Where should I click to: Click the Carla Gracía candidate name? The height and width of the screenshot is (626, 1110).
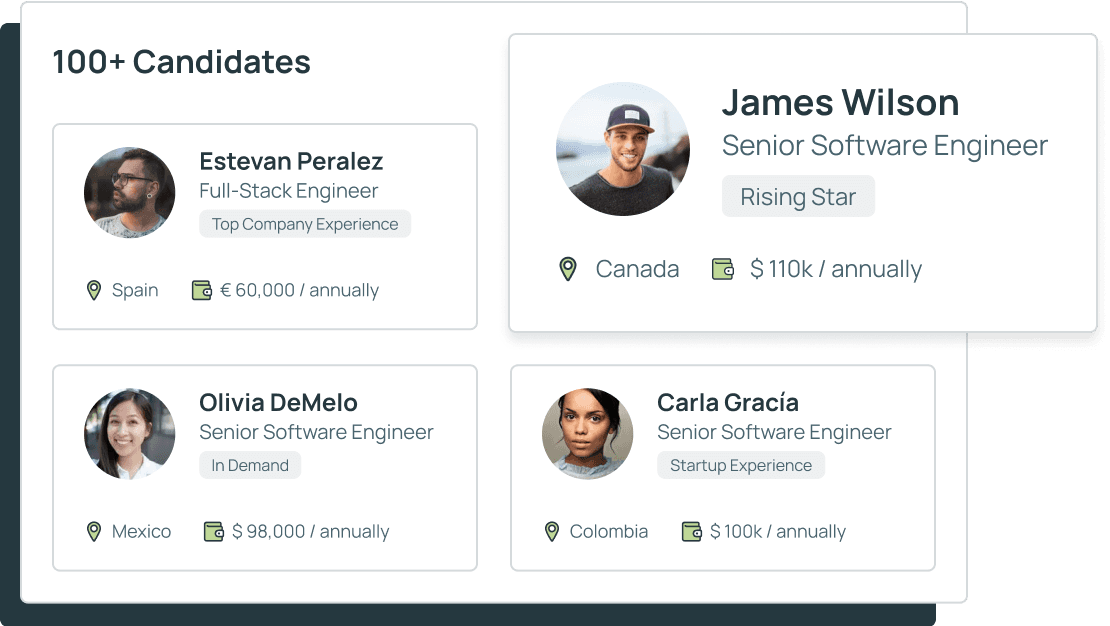coord(728,402)
